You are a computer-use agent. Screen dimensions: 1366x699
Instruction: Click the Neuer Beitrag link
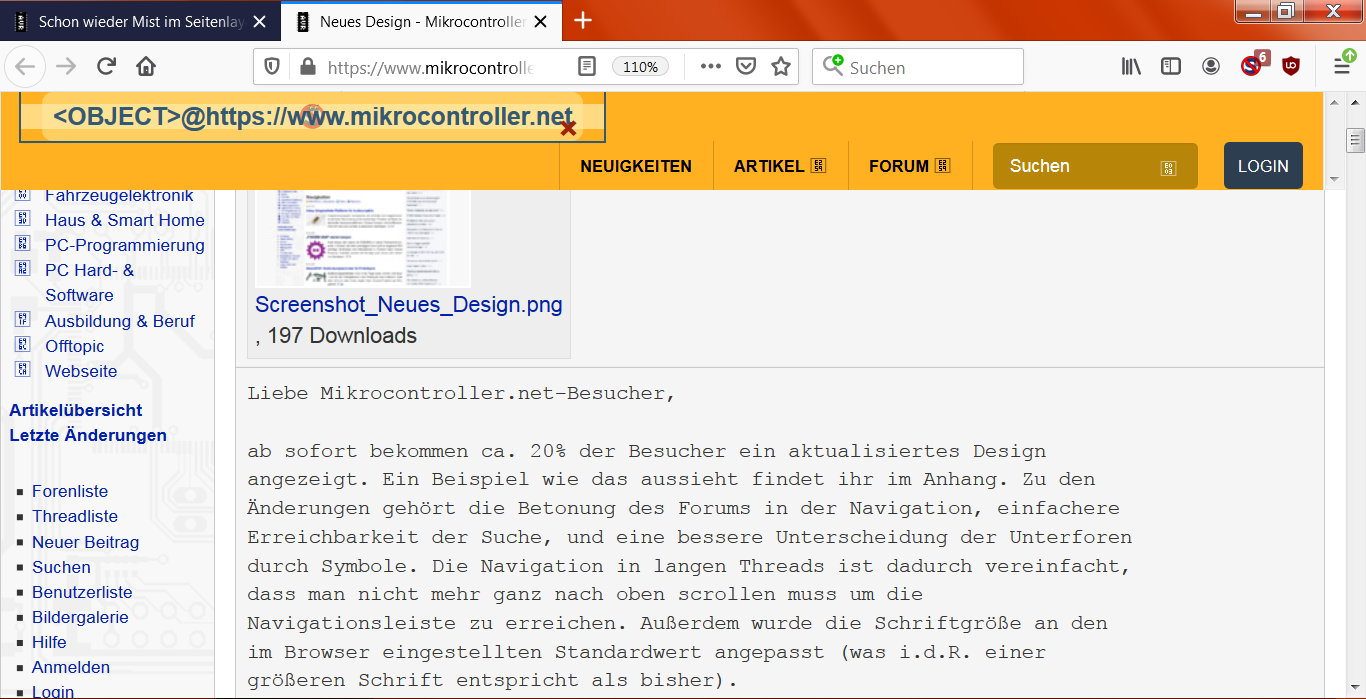pyautogui.click(x=86, y=542)
